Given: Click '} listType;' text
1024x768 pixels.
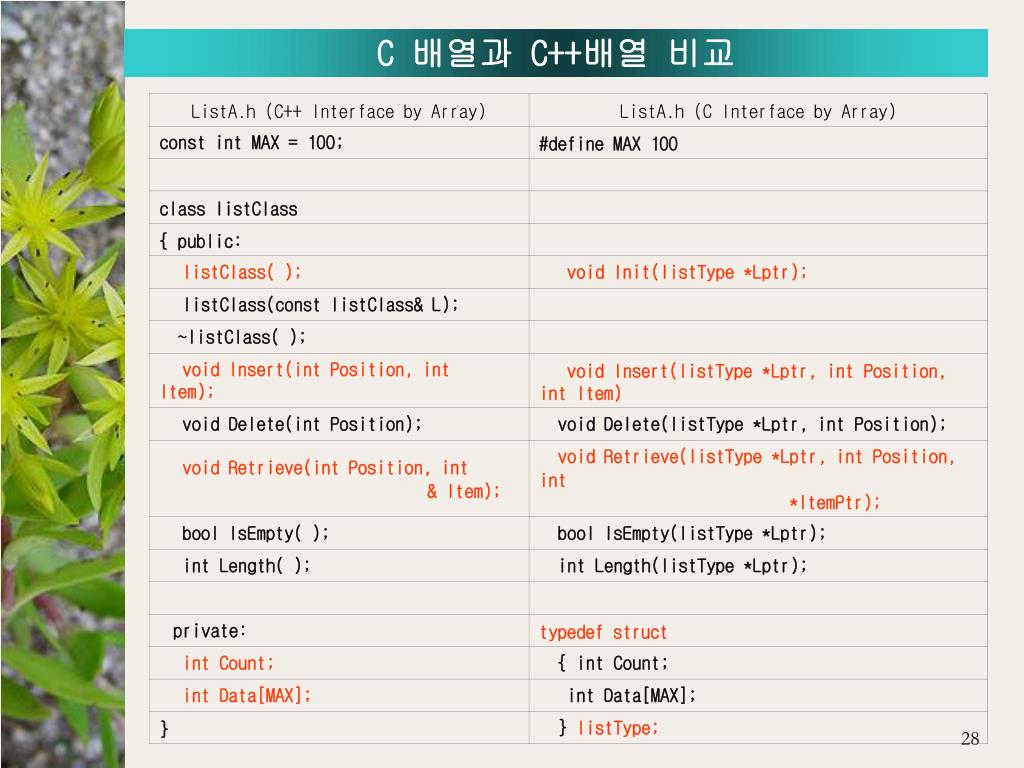Looking at the screenshot, I should click(608, 728).
